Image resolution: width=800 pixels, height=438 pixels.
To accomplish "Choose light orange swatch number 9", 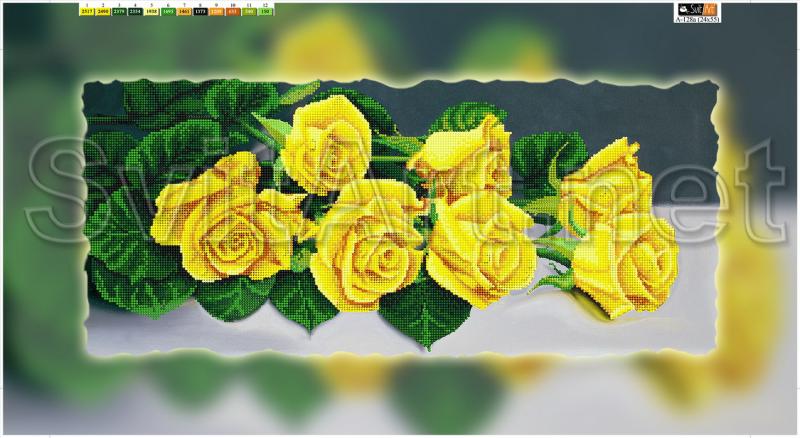I will (x=216, y=10).
